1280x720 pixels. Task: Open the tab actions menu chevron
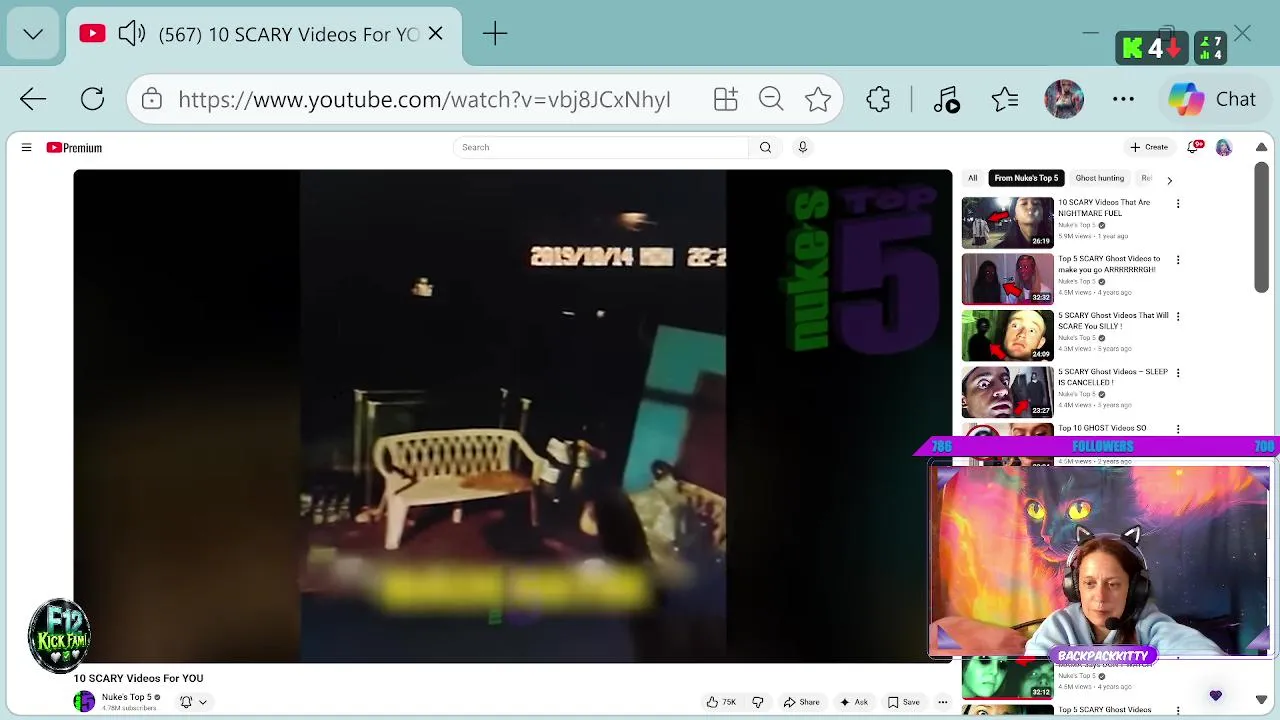click(x=33, y=34)
